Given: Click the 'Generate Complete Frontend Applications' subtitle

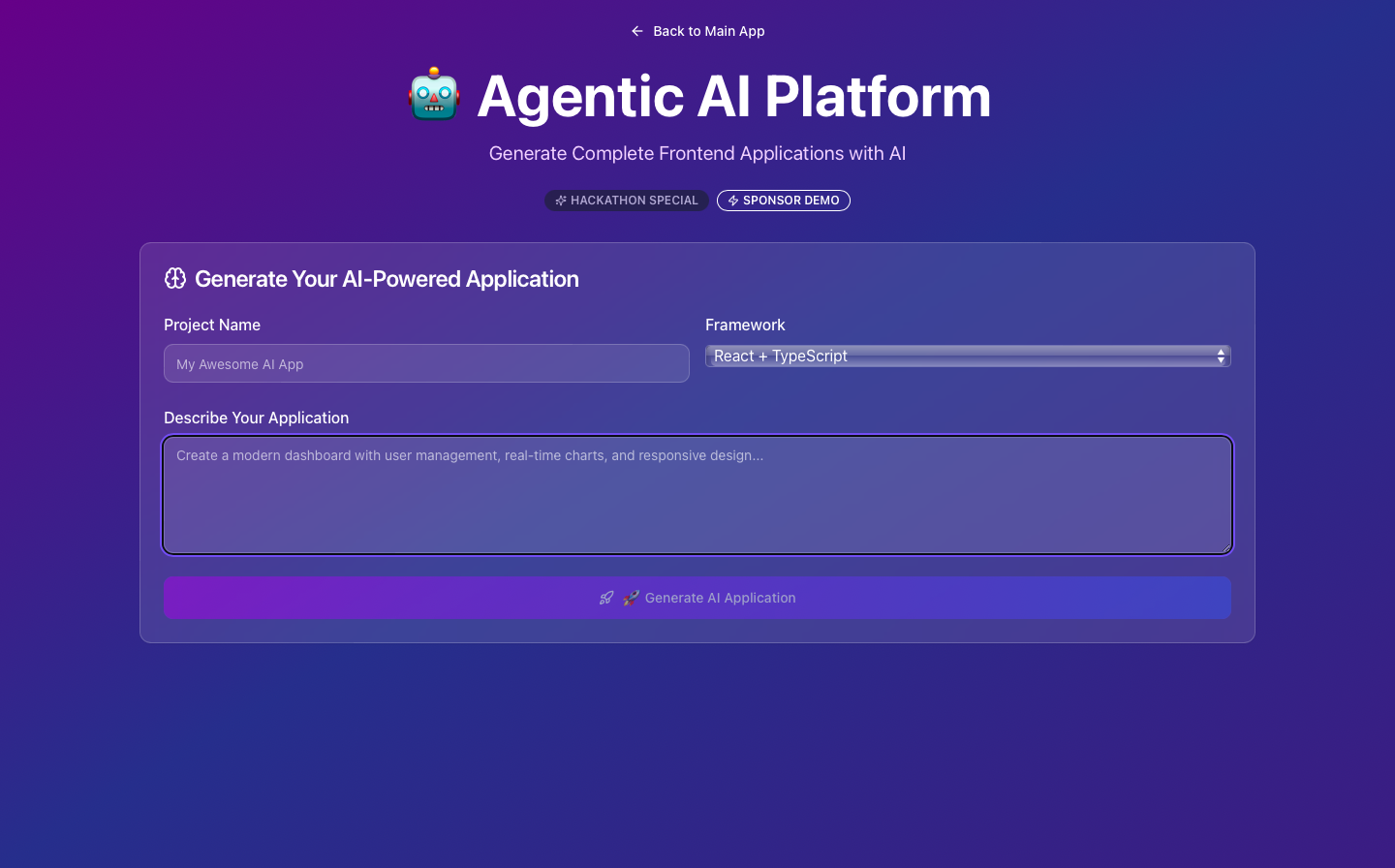Looking at the screenshot, I should tap(697, 153).
